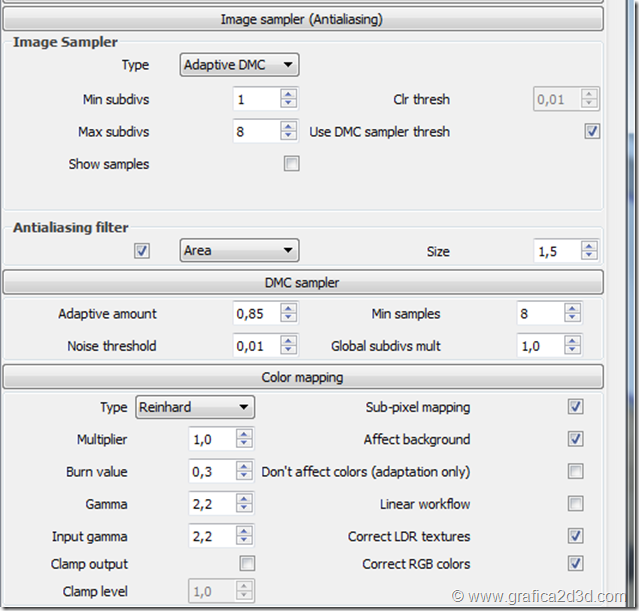Open the Antialiasing filter Area dropdown
This screenshot has height=611, width=639.
point(240,251)
